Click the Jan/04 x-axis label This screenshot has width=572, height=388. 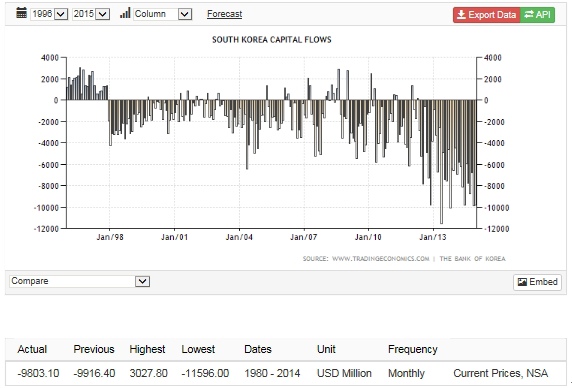[239, 237]
